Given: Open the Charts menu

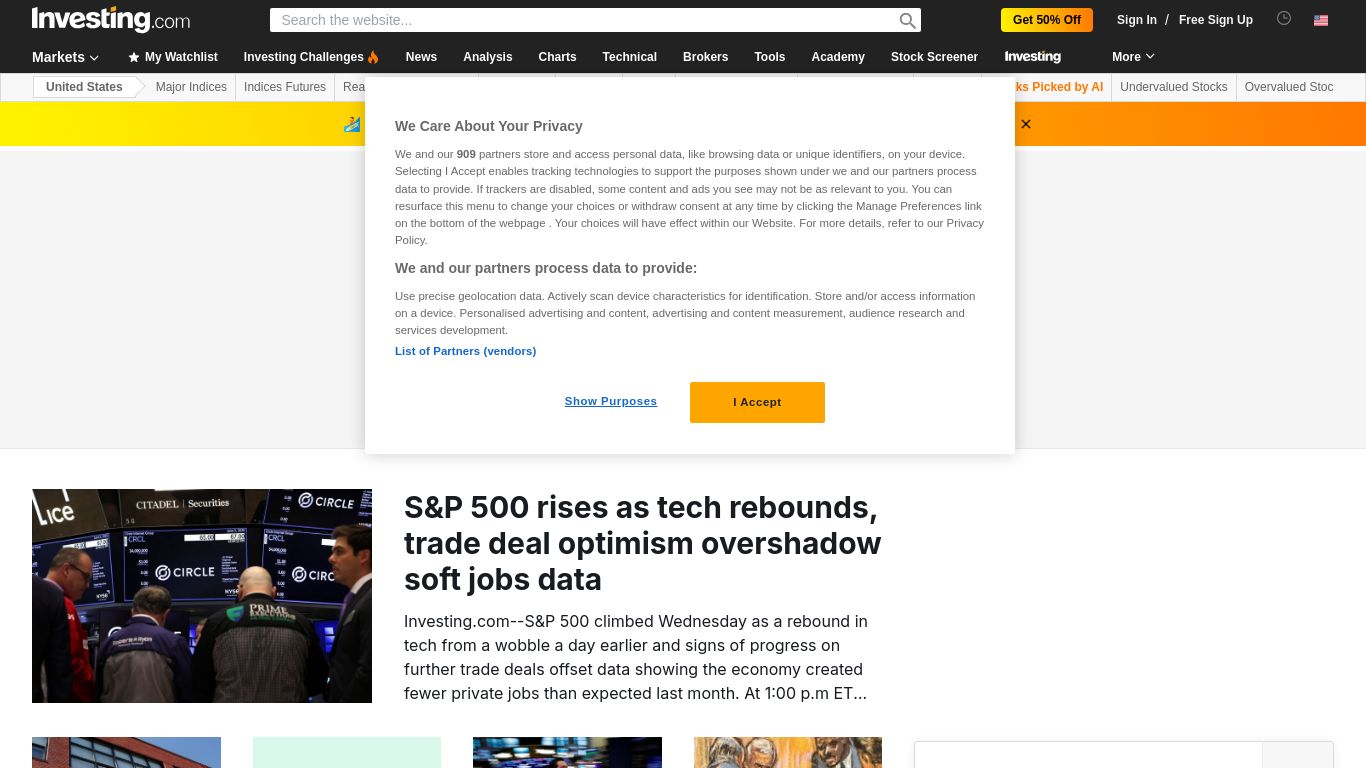Looking at the screenshot, I should [557, 57].
